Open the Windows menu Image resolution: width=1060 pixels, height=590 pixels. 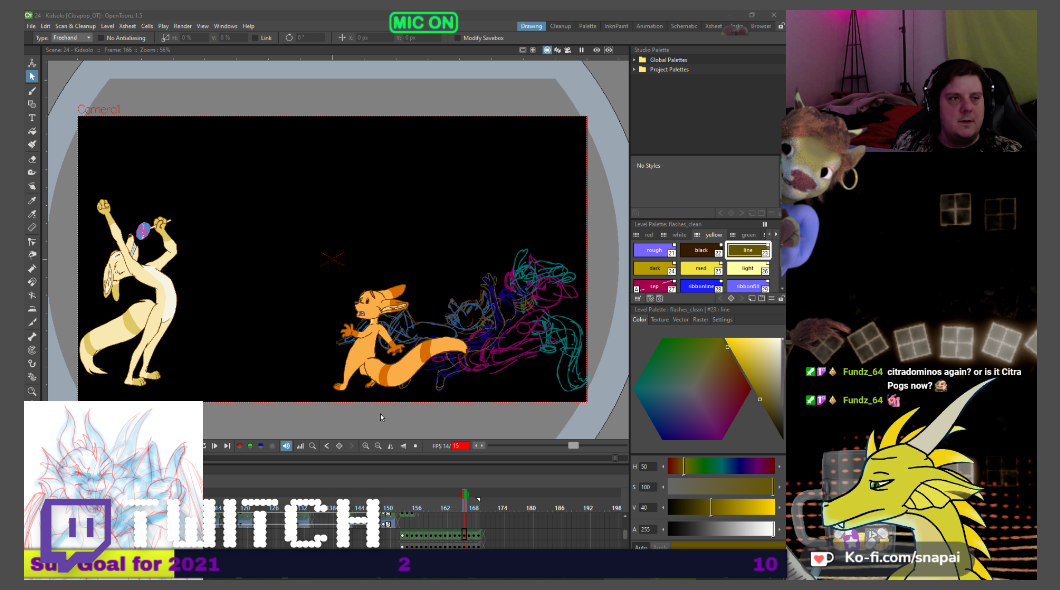[x=226, y=26]
